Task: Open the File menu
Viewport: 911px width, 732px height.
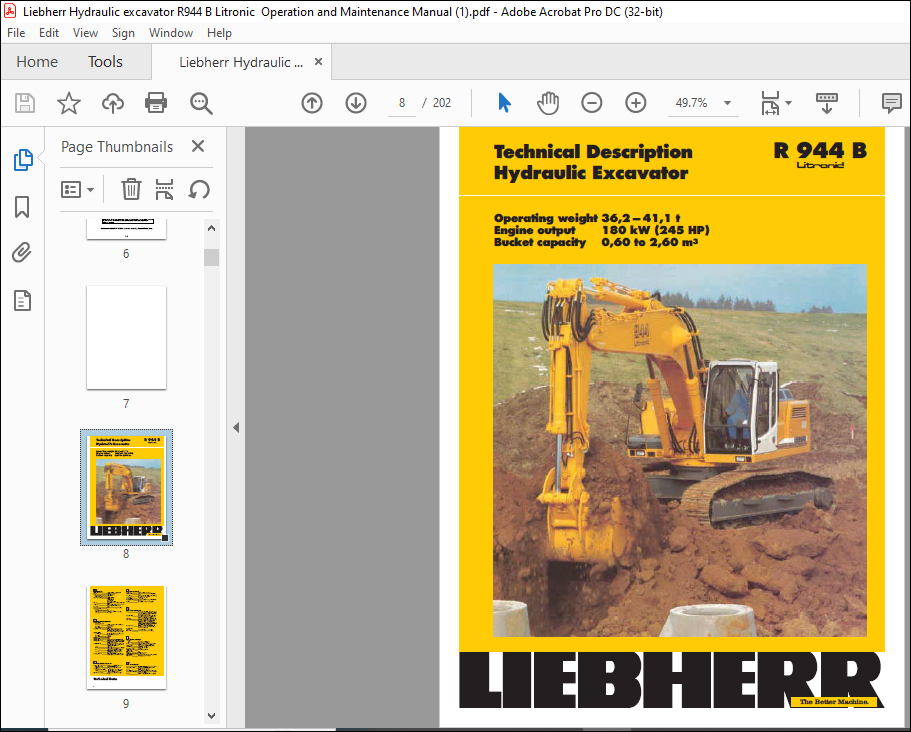Action: tap(16, 33)
